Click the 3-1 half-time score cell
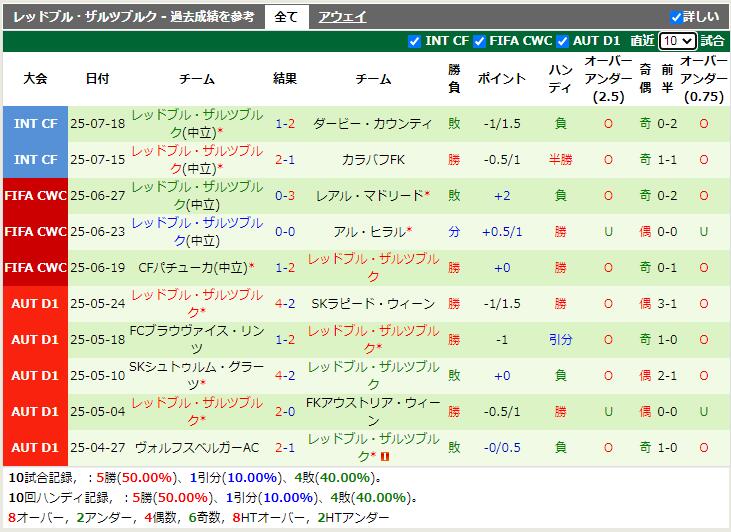 point(667,304)
